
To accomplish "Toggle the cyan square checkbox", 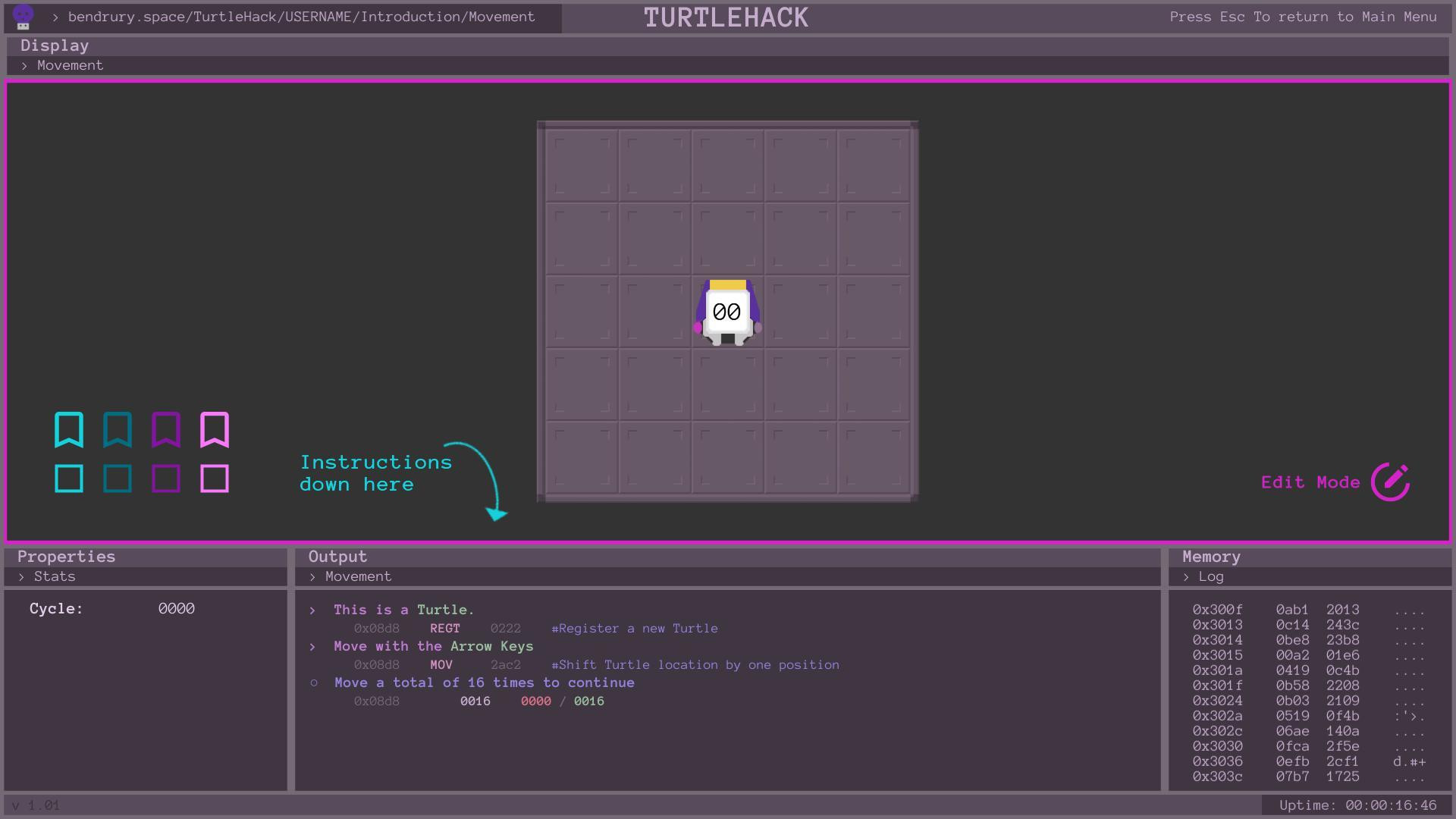I will pos(69,479).
